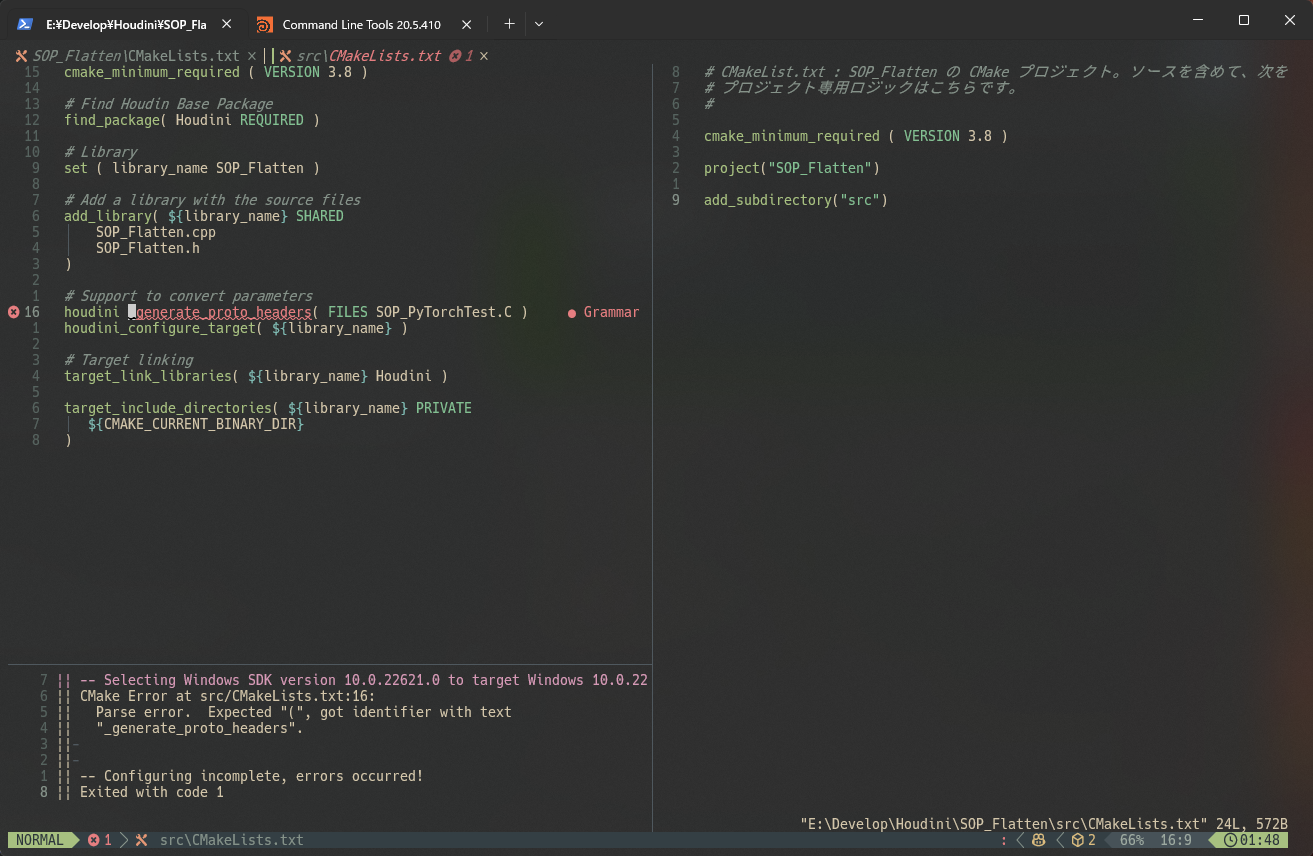Click the Configuring incomplete, errors occurred! line

(252, 776)
